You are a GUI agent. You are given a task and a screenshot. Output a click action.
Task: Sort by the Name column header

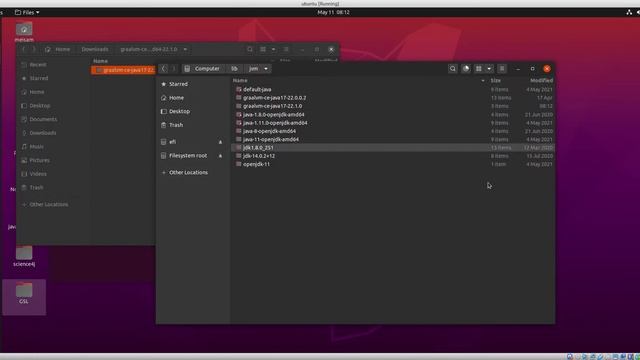(x=240, y=80)
